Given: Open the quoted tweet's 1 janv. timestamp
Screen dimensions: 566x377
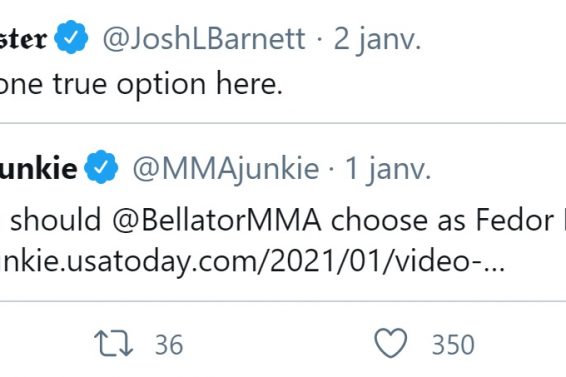Looking at the screenshot, I should [x=388, y=169].
